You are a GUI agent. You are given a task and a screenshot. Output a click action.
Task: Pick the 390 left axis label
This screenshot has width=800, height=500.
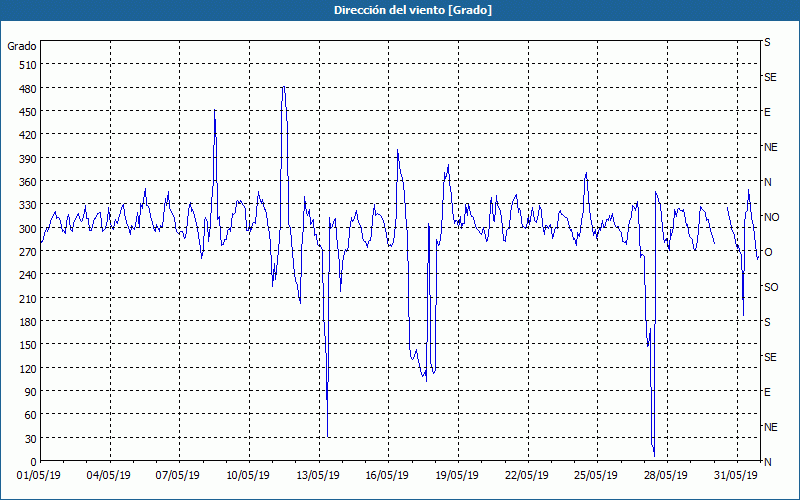coord(28,159)
